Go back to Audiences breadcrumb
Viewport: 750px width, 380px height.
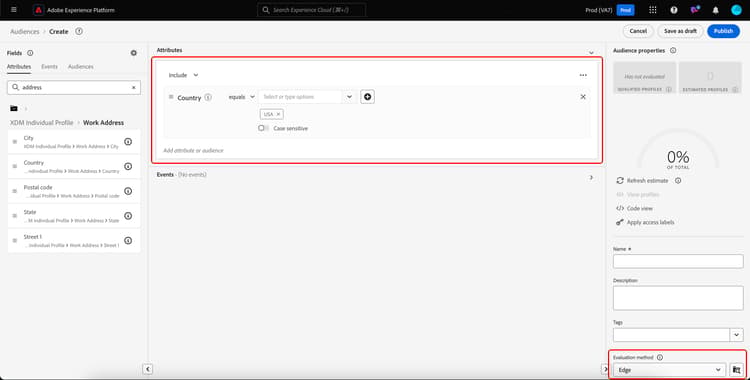[25, 32]
